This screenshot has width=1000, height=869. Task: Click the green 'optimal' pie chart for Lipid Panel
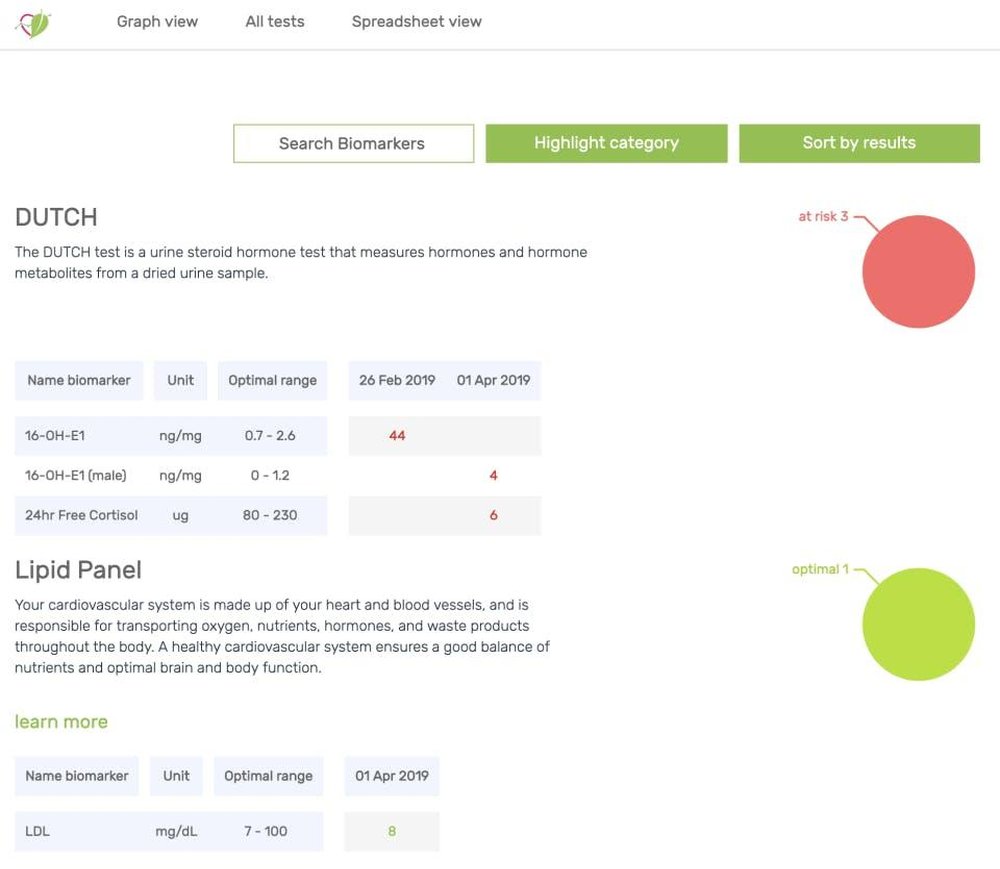918,623
